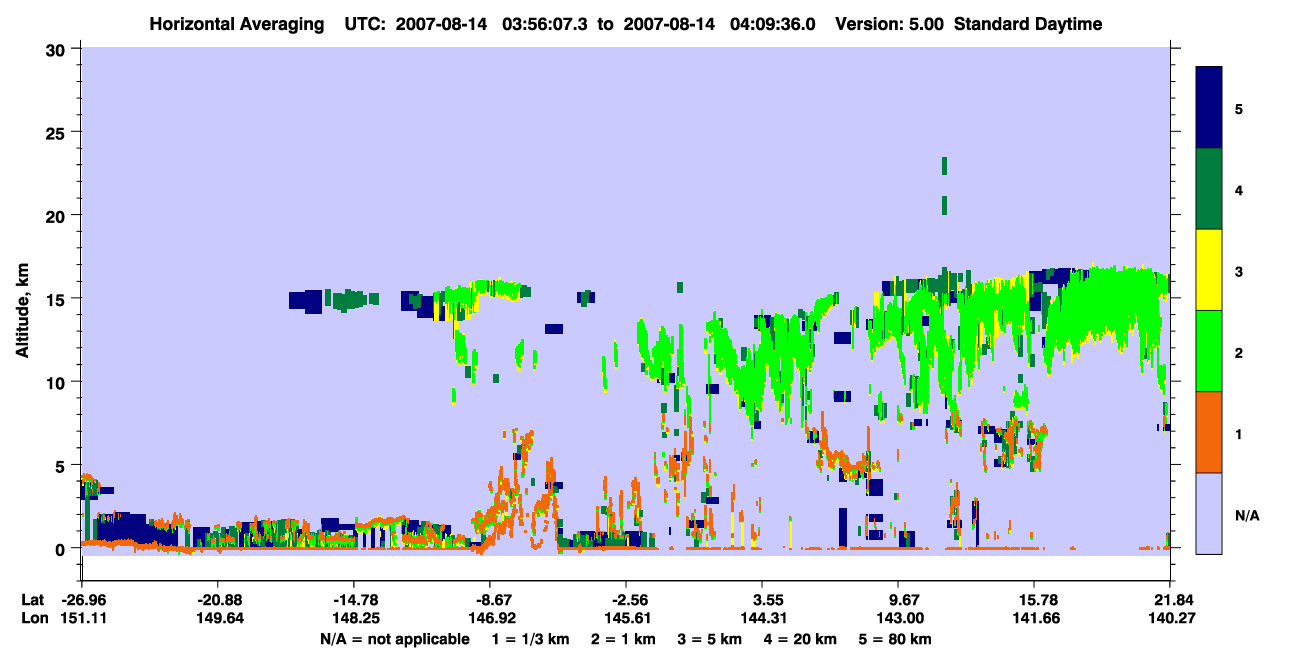Click the '1 = 1/3 km' legend text
This screenshot has width=1300, height=667.
click(x=530, y=639)
